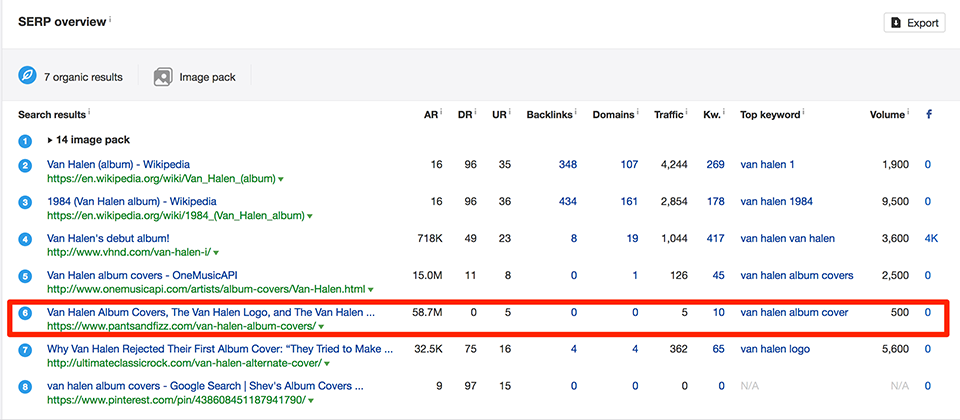Open URL dropdown for vhnd.com link
Screen dimensions: 960x420
coord(216,253)
